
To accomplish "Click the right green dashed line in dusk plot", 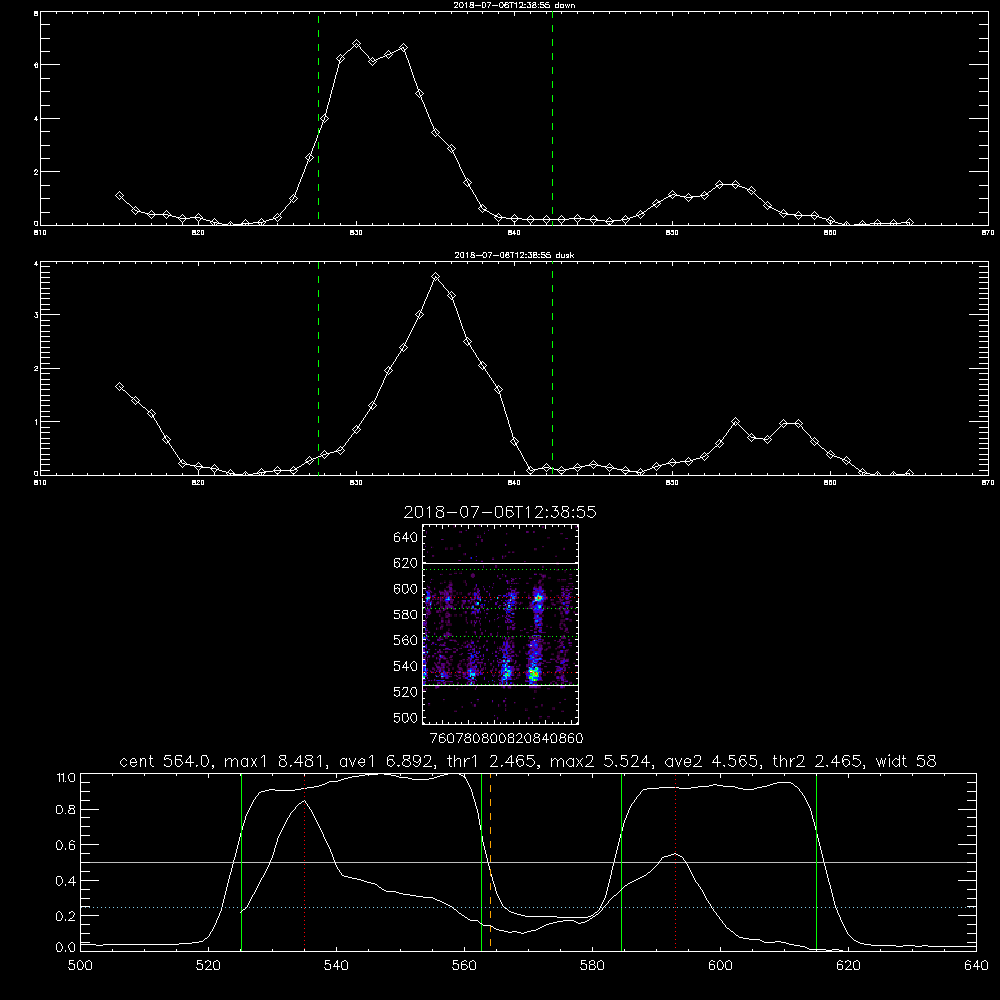I will (x=552, y=368).
